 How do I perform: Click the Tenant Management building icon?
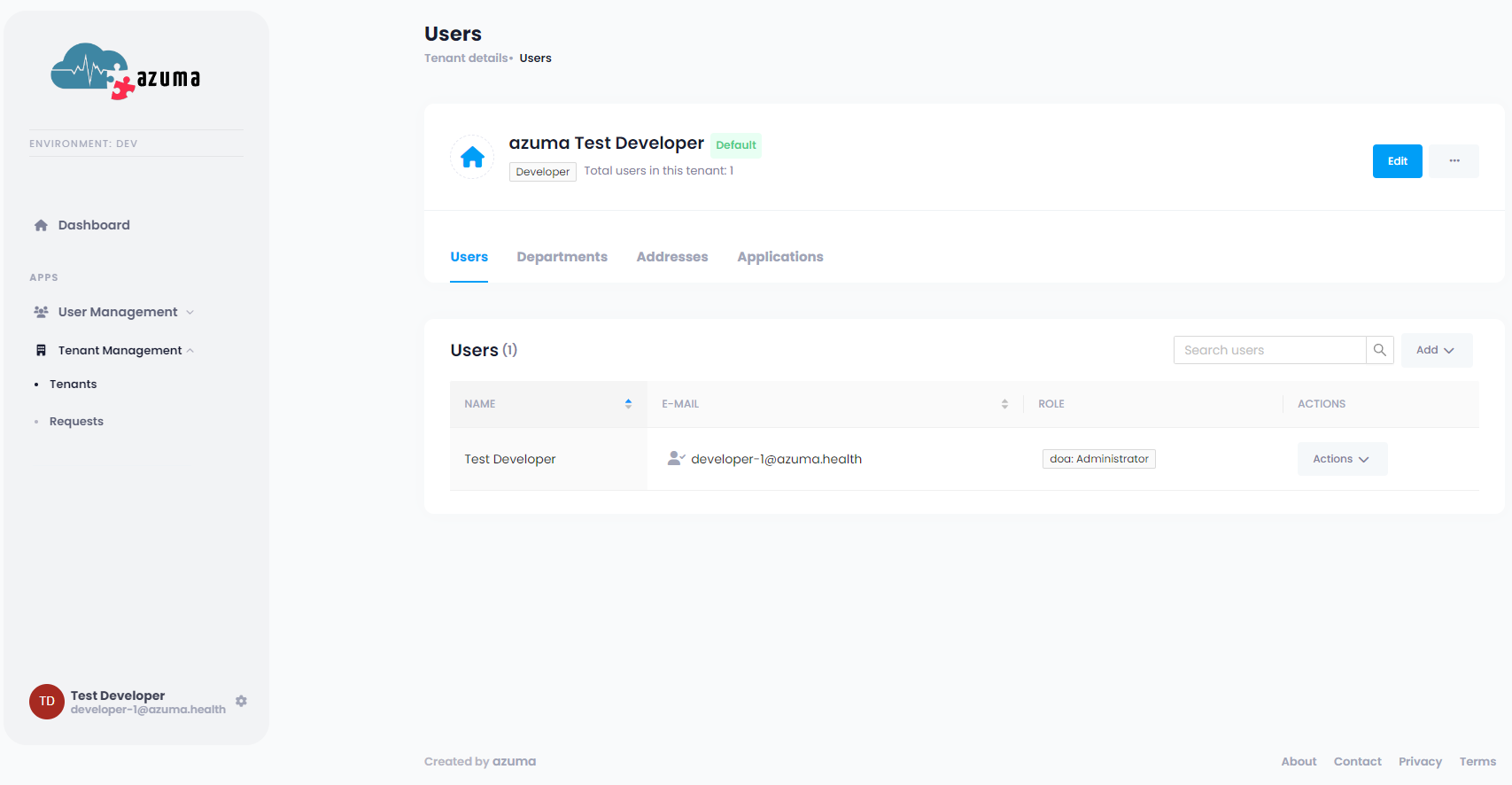click(x=41, y=350)
